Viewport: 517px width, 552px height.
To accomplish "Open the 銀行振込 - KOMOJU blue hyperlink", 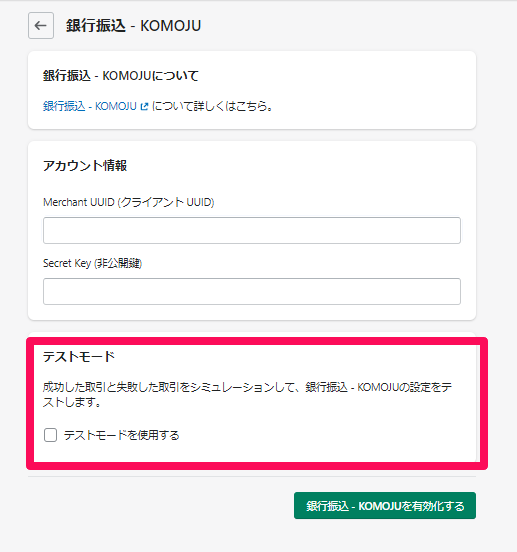I will coord(90,106).
